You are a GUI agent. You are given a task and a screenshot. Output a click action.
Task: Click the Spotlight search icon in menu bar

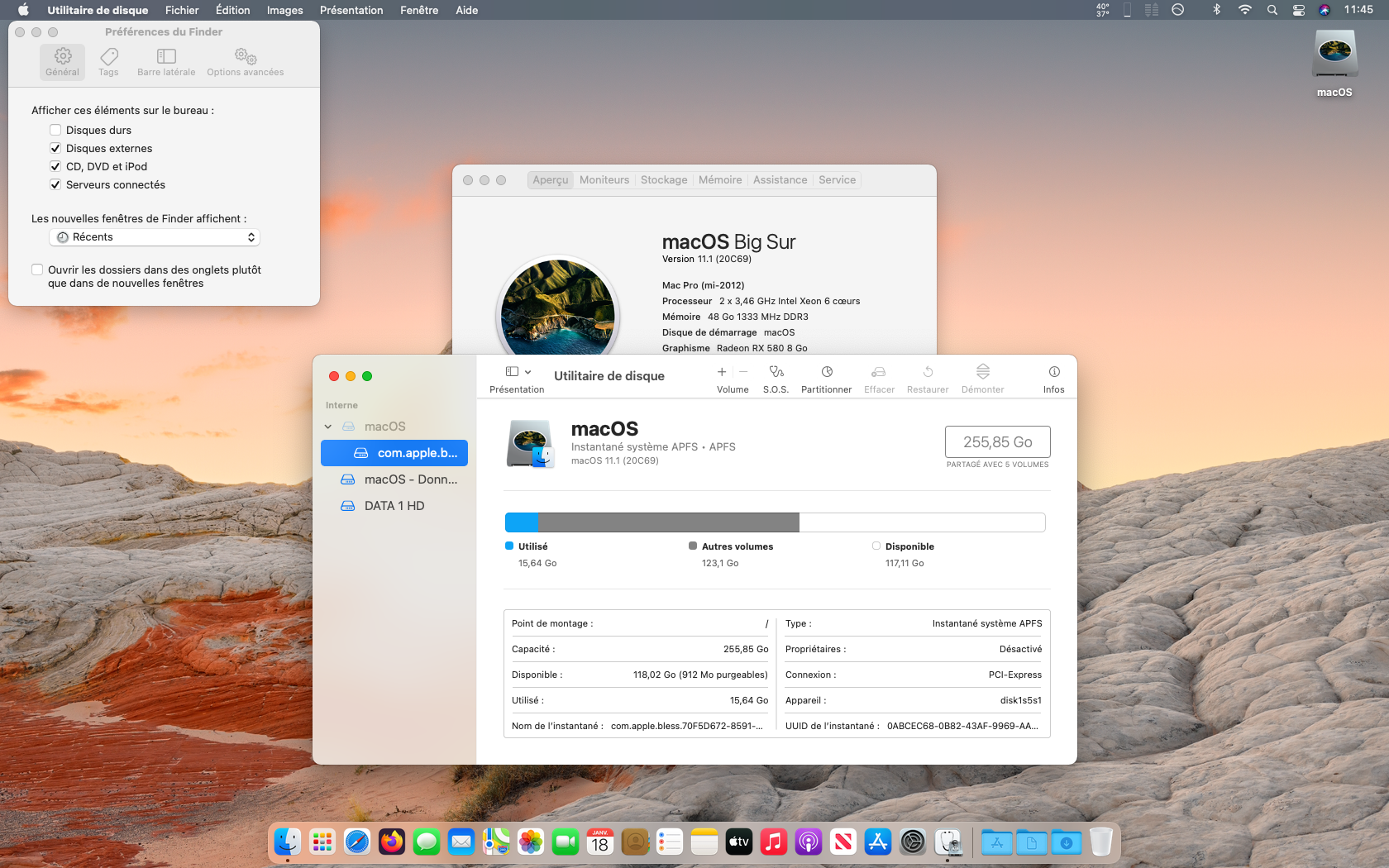[1272, 10]
